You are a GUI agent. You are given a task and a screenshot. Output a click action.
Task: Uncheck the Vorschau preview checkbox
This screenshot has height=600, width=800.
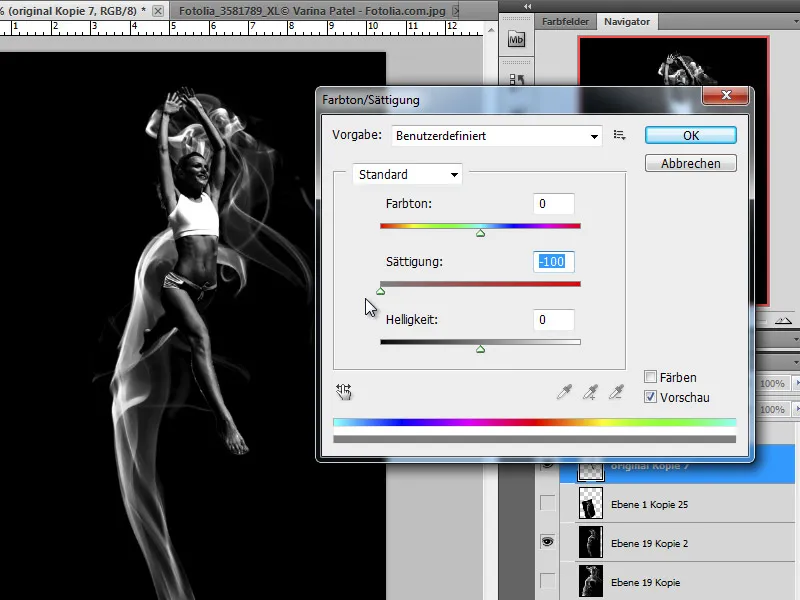point(650,396)
